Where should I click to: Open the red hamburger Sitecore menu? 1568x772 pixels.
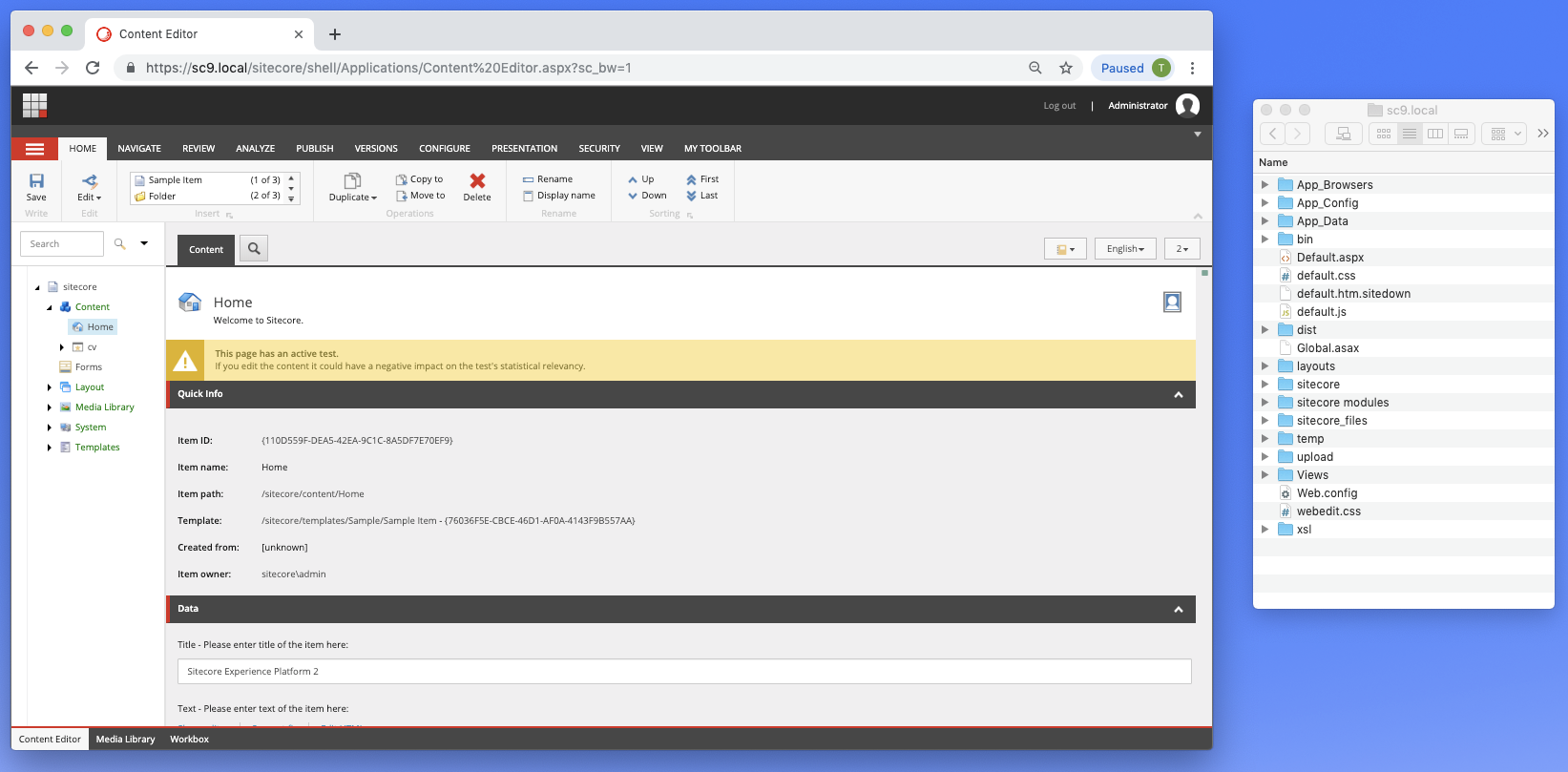(x=35, y=149)
